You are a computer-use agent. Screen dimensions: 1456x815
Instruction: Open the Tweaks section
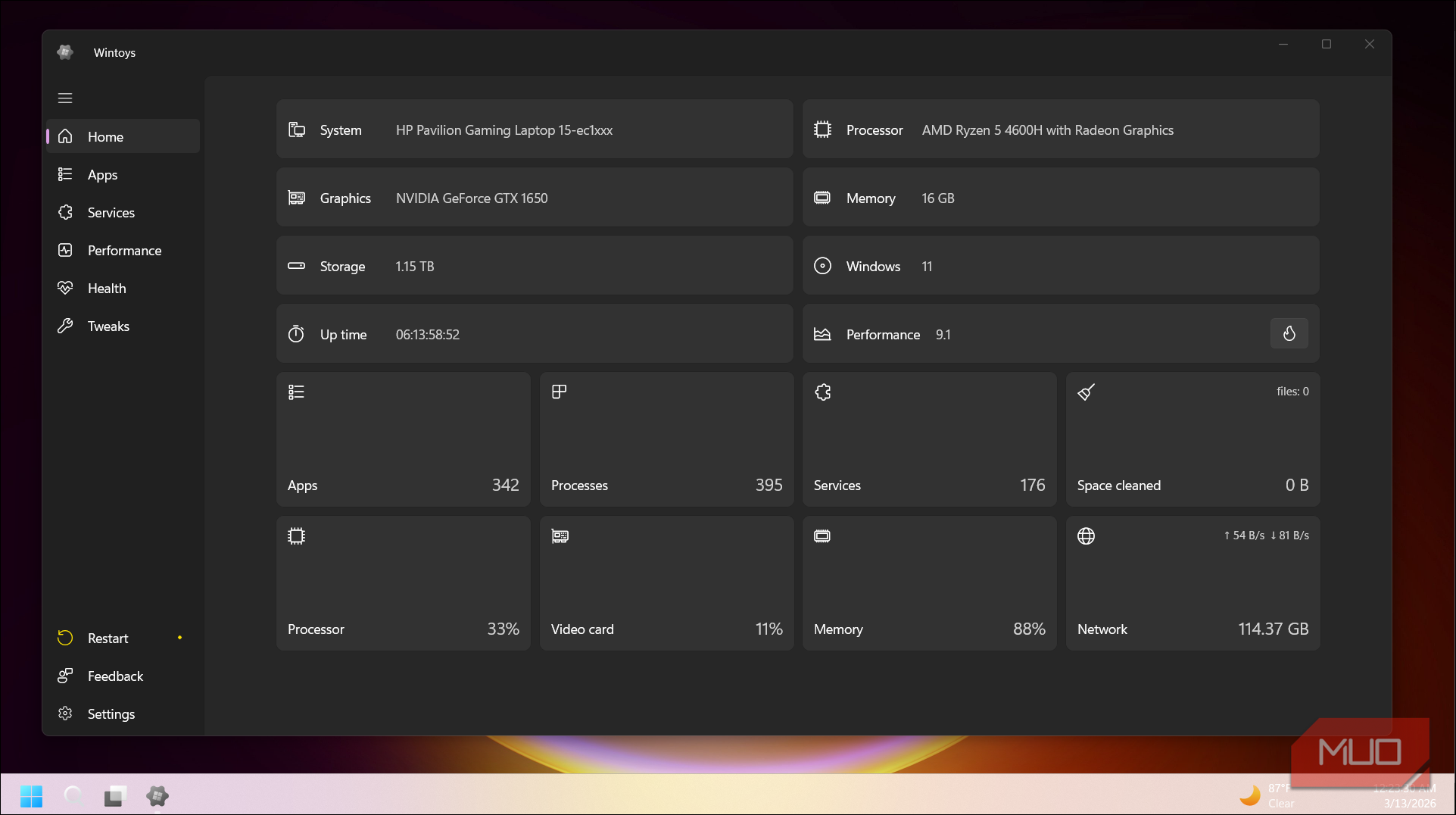(x=123, y=326)
